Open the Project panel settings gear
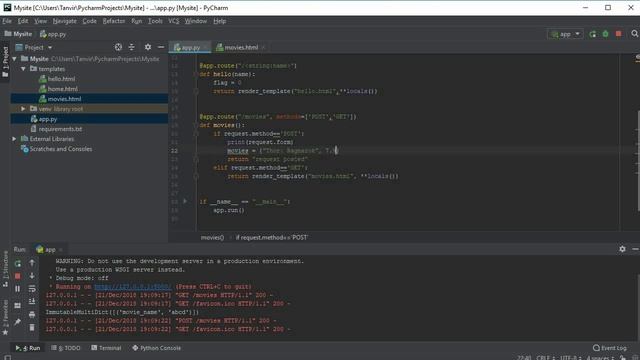This screenshot has width=640, height=360. click(148, 47)
